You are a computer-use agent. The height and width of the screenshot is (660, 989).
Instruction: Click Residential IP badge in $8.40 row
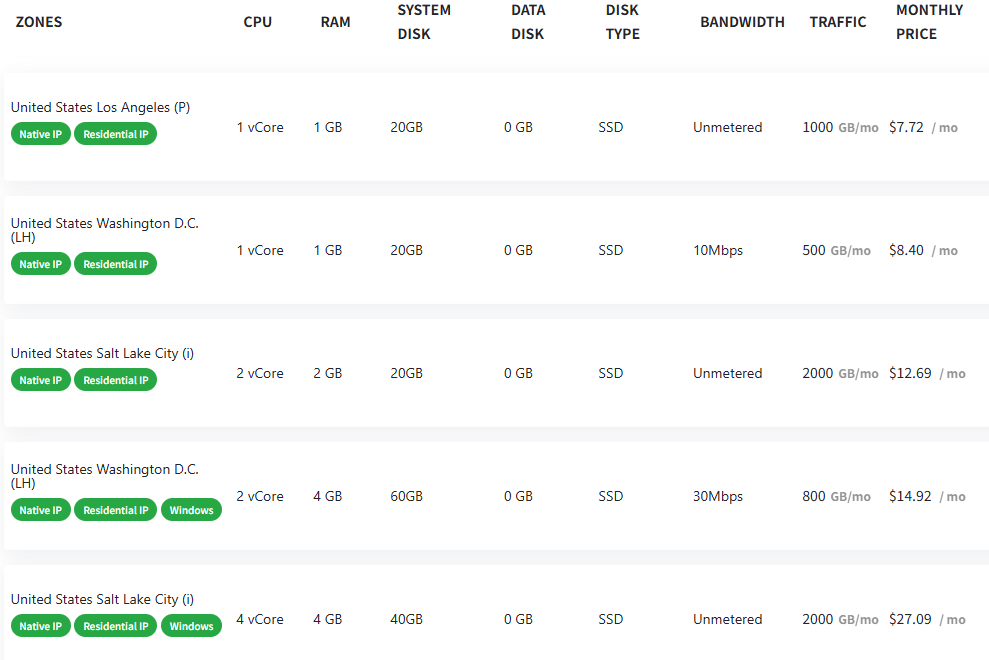(x=115, y=264)
